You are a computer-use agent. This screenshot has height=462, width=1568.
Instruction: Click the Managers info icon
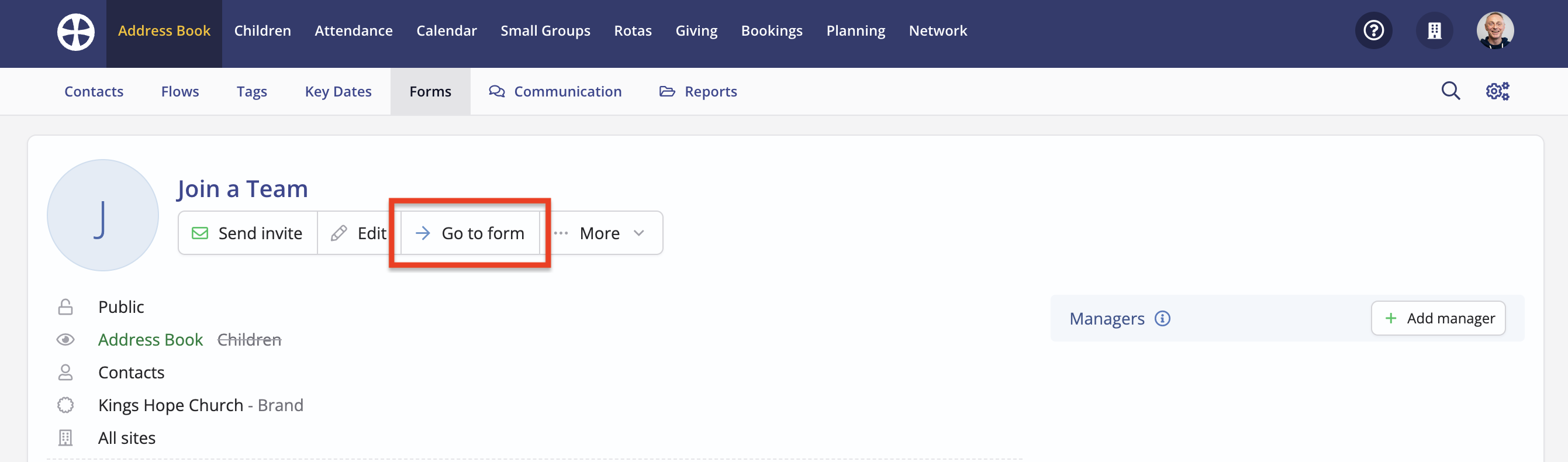[1162, 318]
